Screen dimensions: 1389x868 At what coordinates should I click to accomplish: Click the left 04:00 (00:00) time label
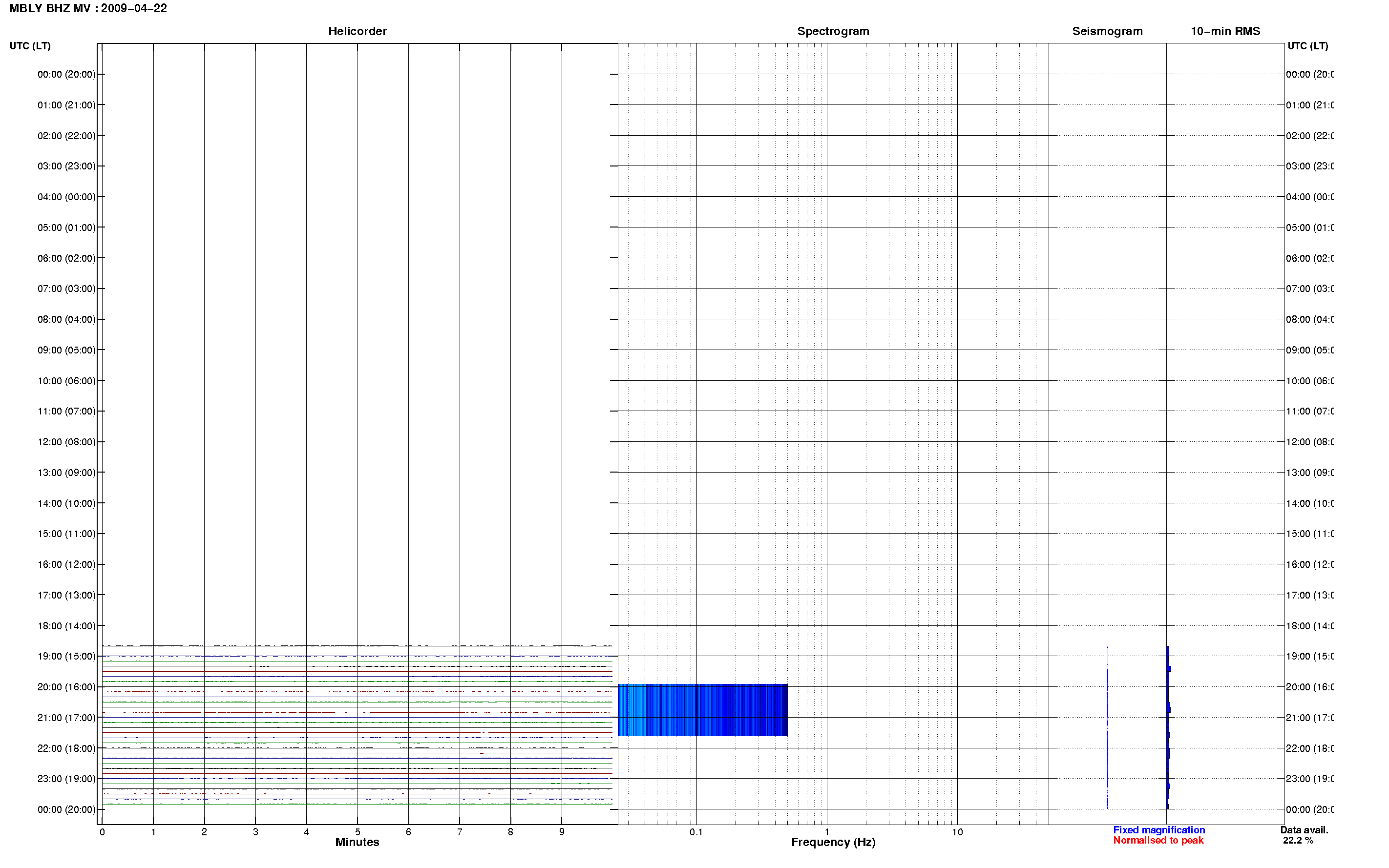coord(66,197)
